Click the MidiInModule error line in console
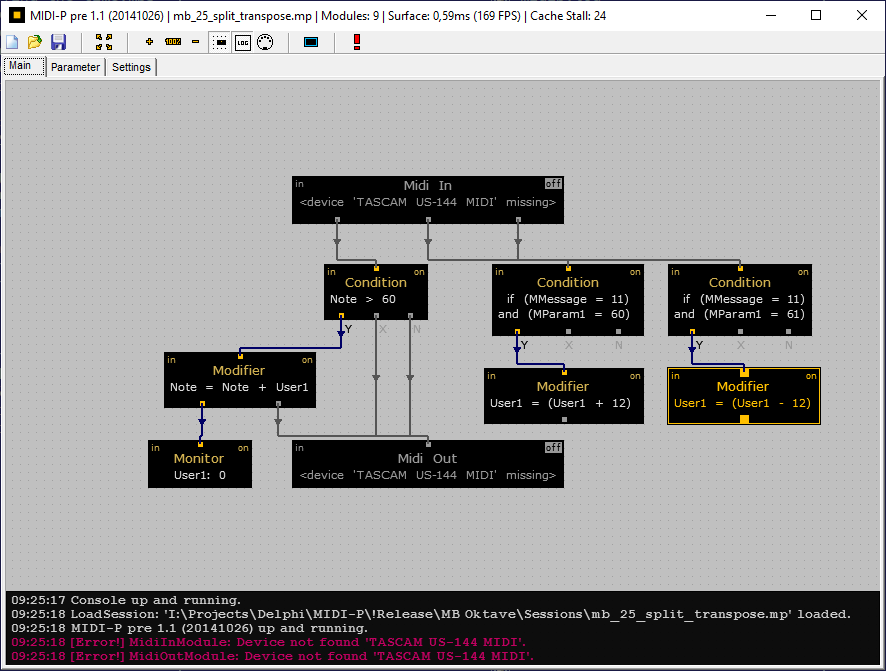Screen dimensions: 886x671 [x=269, y=642]
